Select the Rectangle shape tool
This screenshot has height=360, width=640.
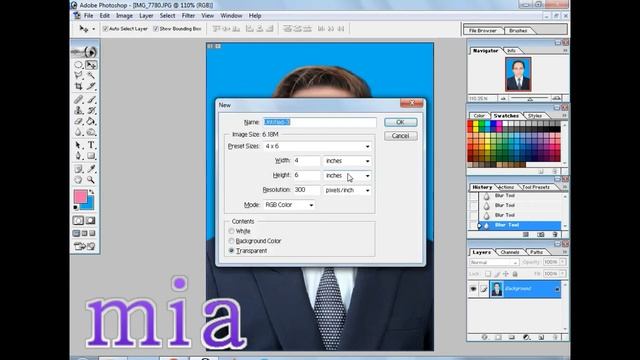point(91,156)
